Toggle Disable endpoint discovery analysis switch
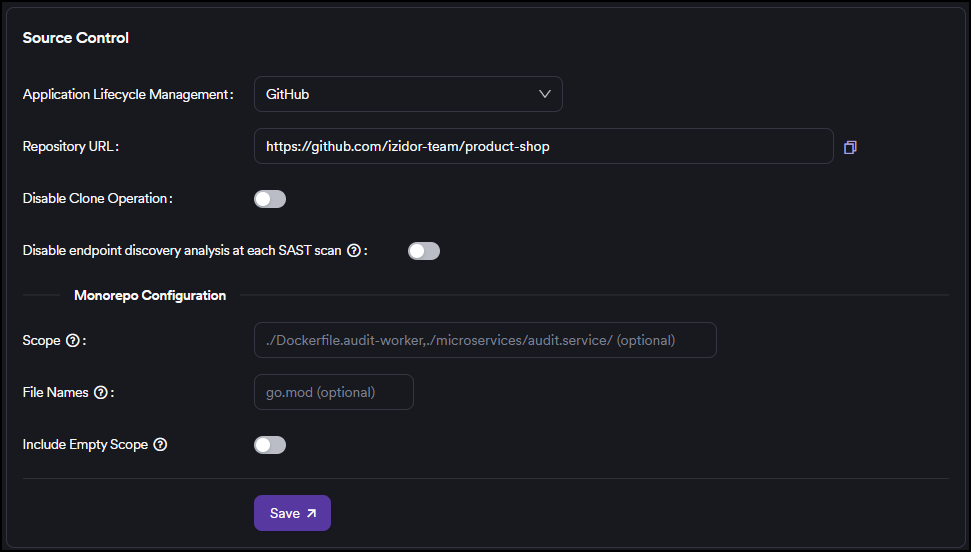This screenshot has height=552, width=971. 424,251
